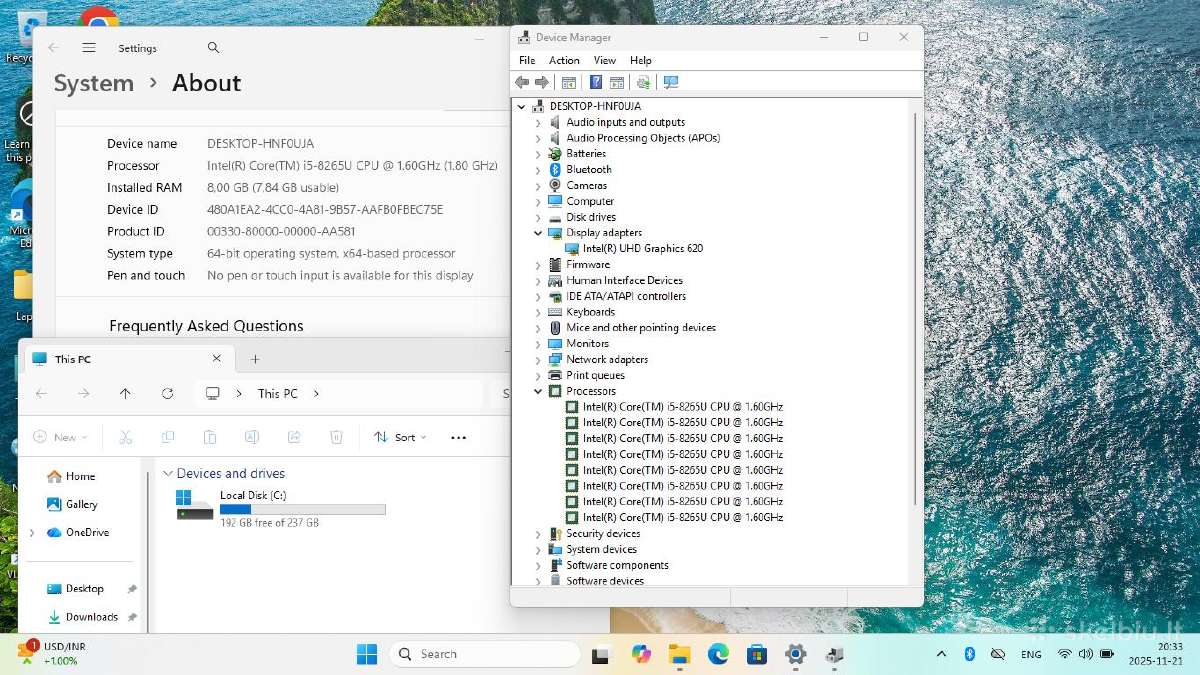This screenshot has width=1200, height=675.
Task: Open the Sort dropdown in File Explorer
Action: click(400, 437)
